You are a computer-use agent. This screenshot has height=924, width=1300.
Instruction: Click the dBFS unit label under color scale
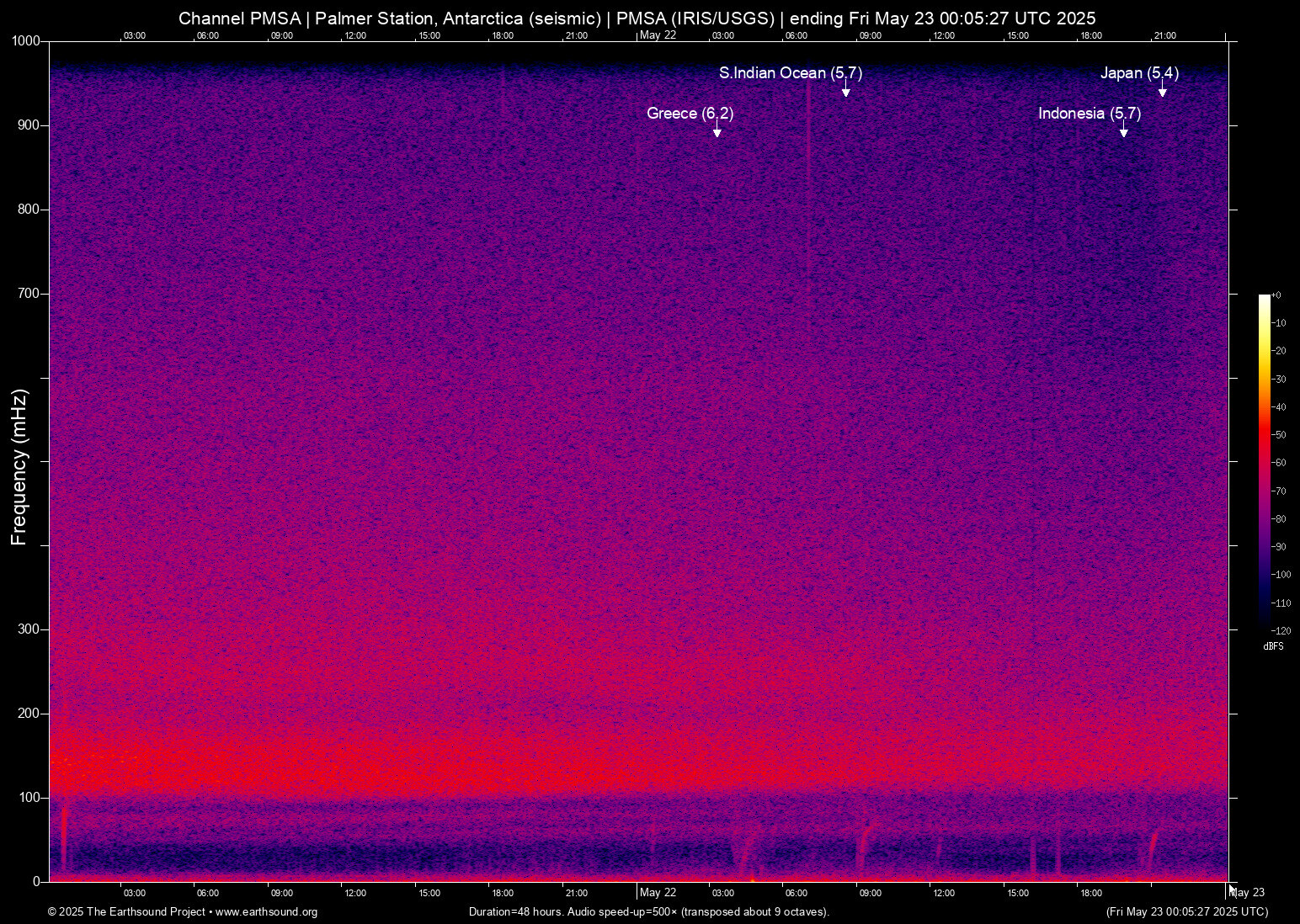click(x=1273, y=646)
